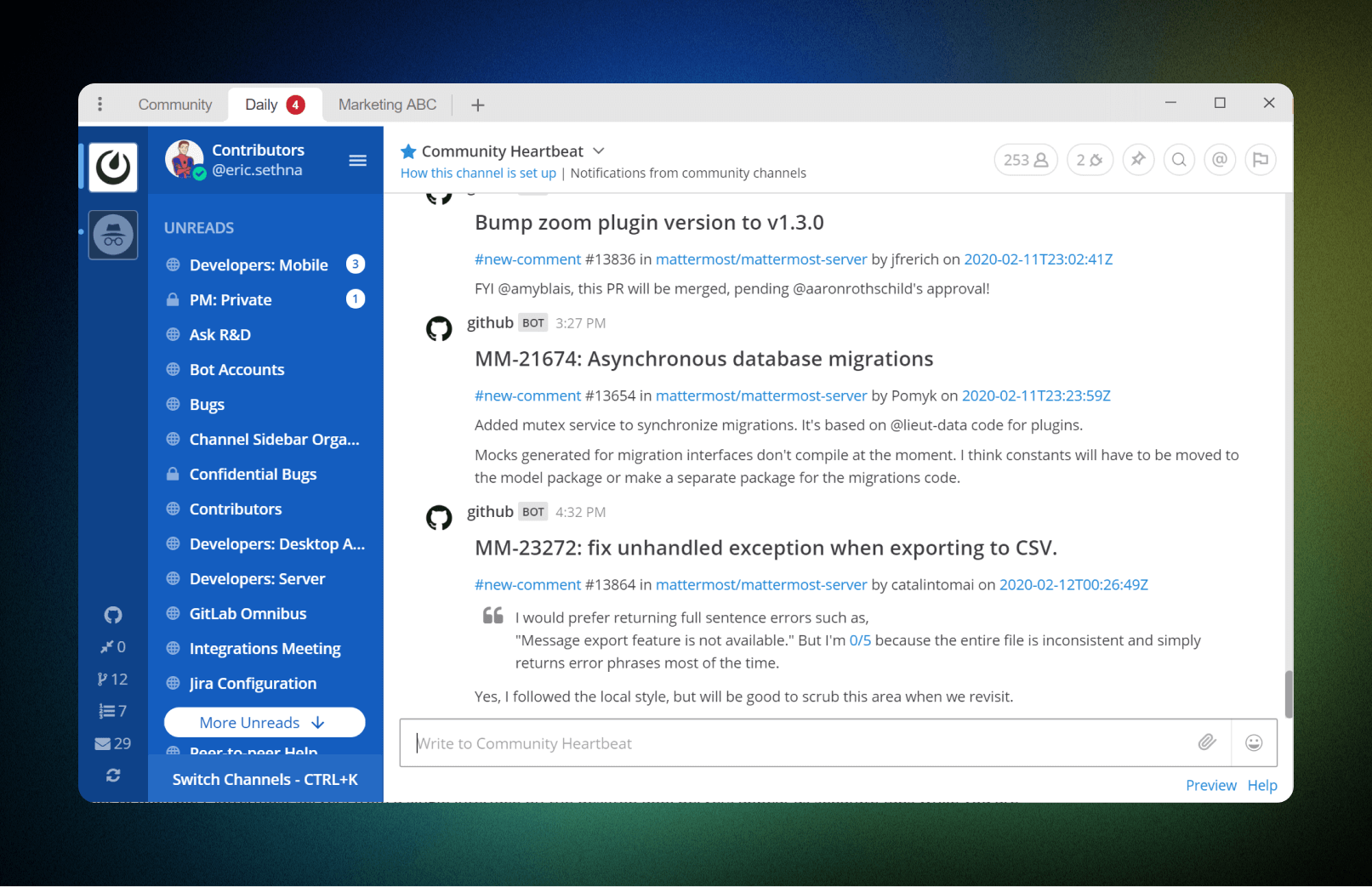Open the channel search icon

pyautogui.click(x=1179, y=160)
